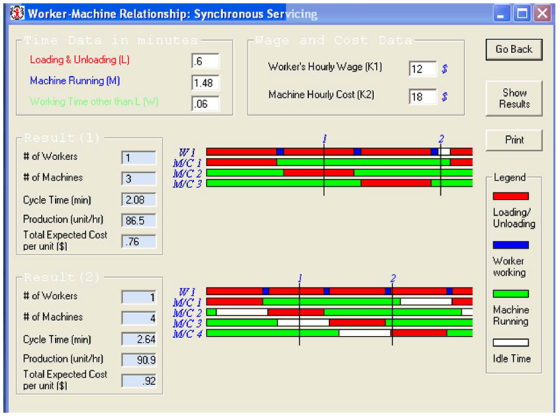Click Show Results button
The width and height of the screenshot is (560, 420).
click(514, 98)
